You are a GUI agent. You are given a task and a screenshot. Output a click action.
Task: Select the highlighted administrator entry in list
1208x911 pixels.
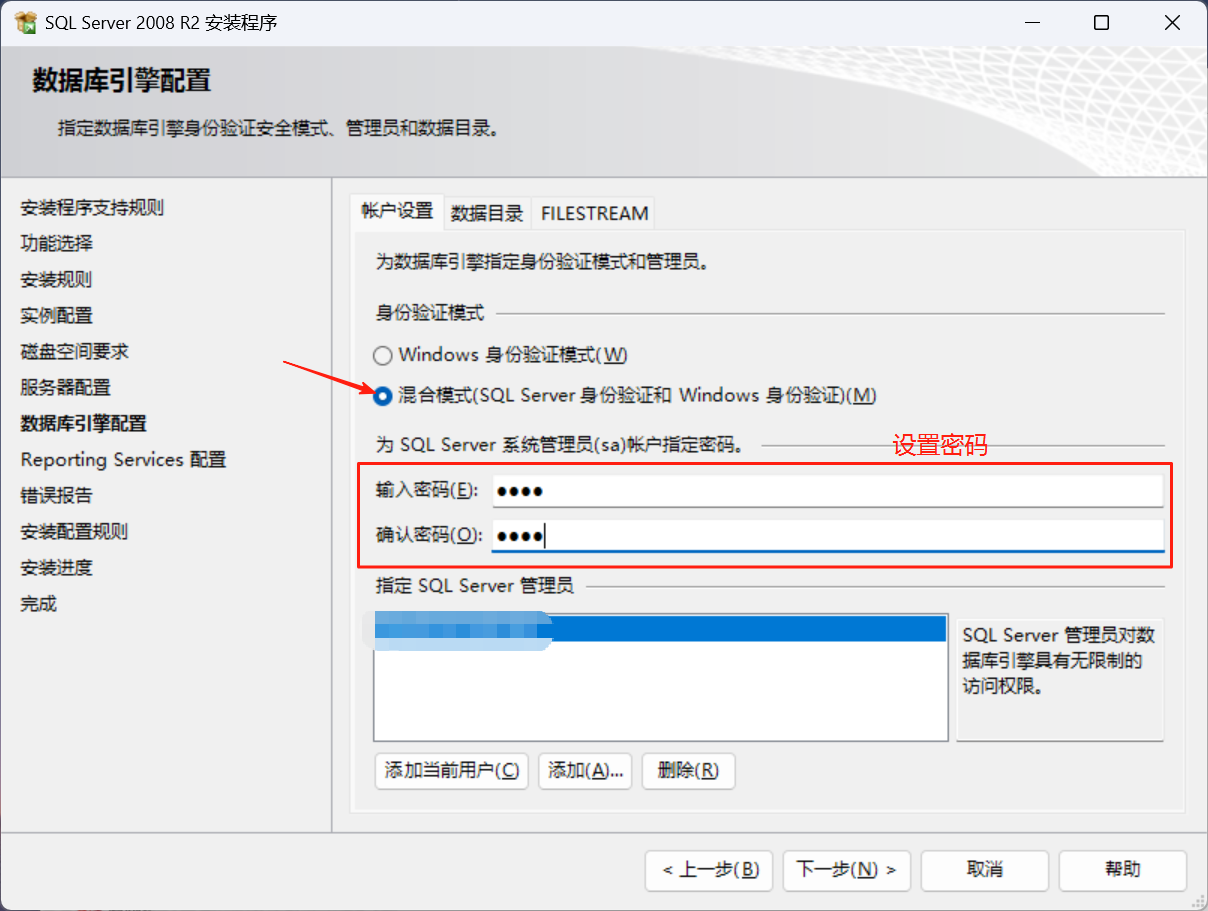(x=660, y=628)
